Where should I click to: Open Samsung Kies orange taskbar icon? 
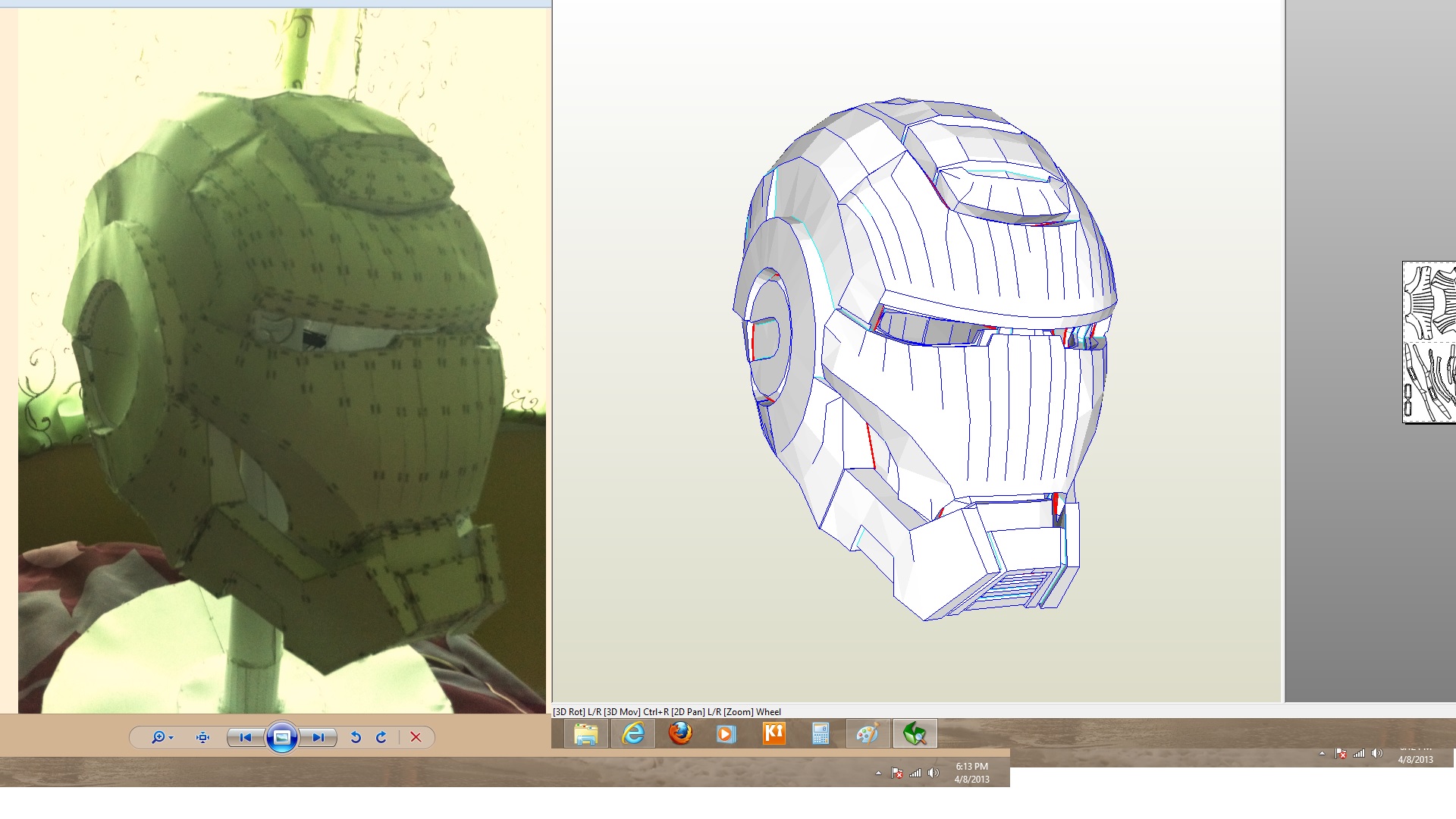tap(773, 733)
